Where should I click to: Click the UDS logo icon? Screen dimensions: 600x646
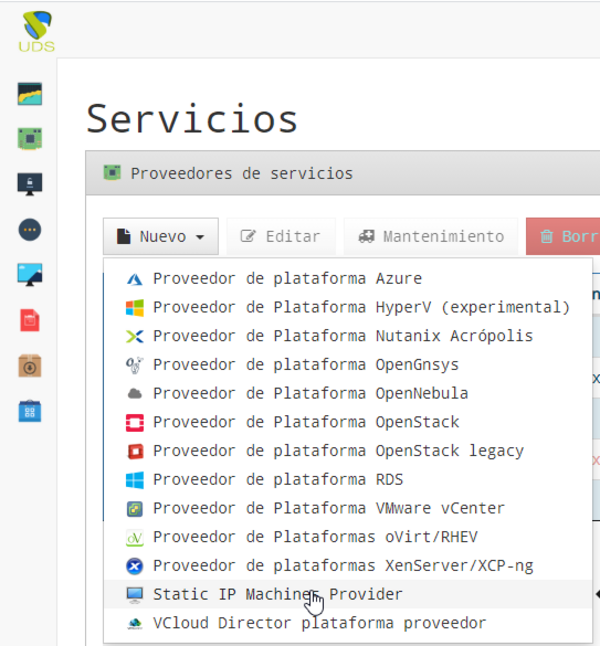(36, 28)
